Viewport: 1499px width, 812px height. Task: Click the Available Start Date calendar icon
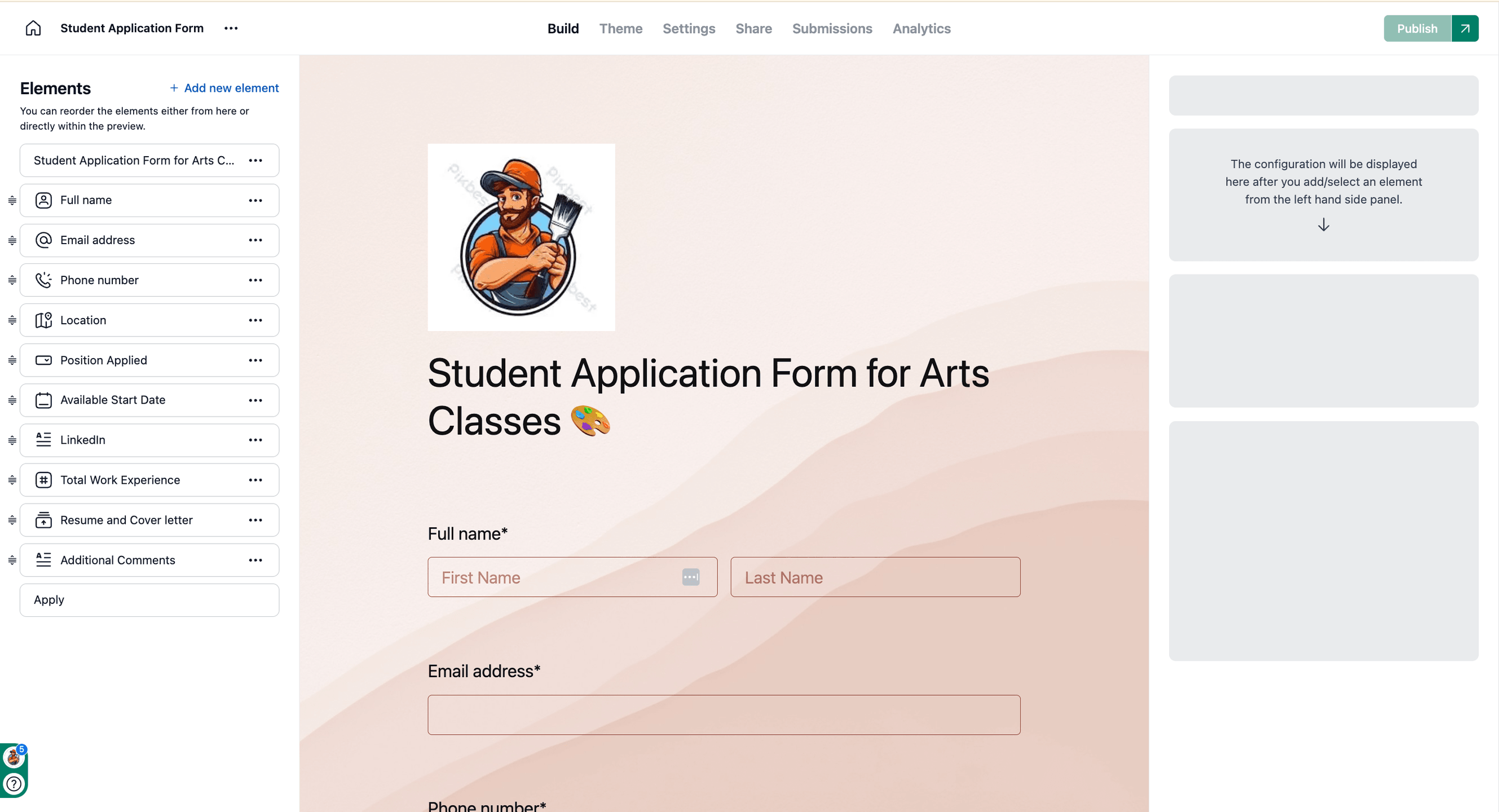[x=43, y=400]
